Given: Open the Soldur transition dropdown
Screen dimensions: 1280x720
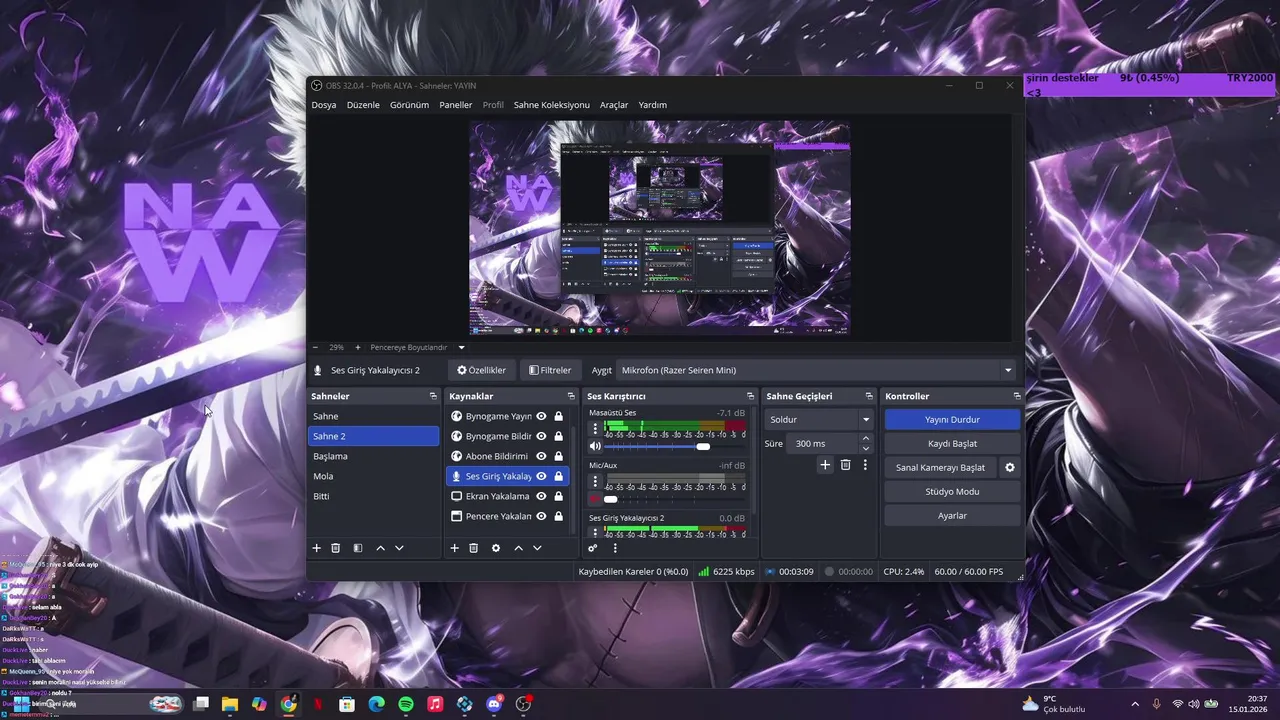Looking at the screenshot, I should point(820,419).
